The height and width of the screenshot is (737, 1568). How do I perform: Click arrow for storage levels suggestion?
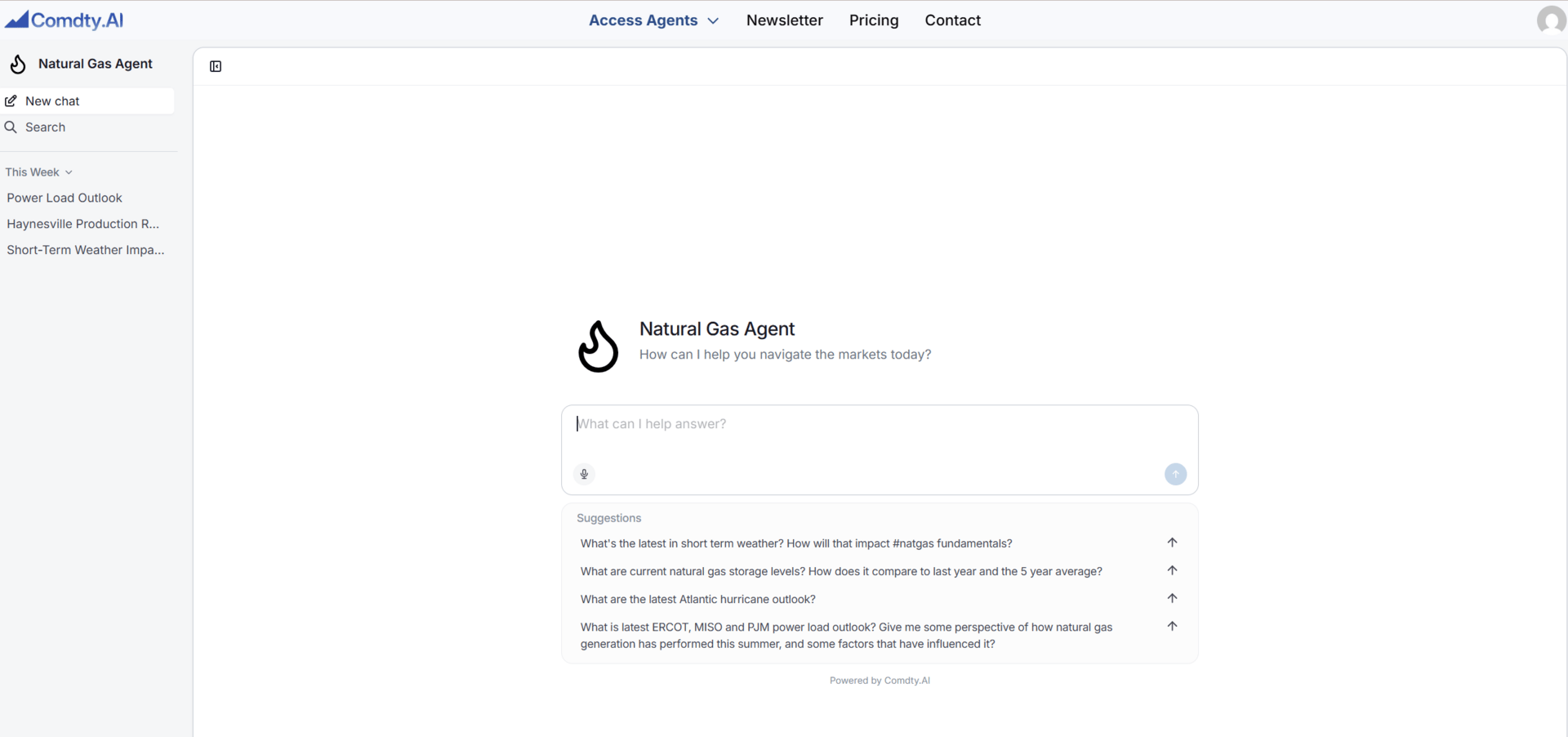pos(1172,570)
